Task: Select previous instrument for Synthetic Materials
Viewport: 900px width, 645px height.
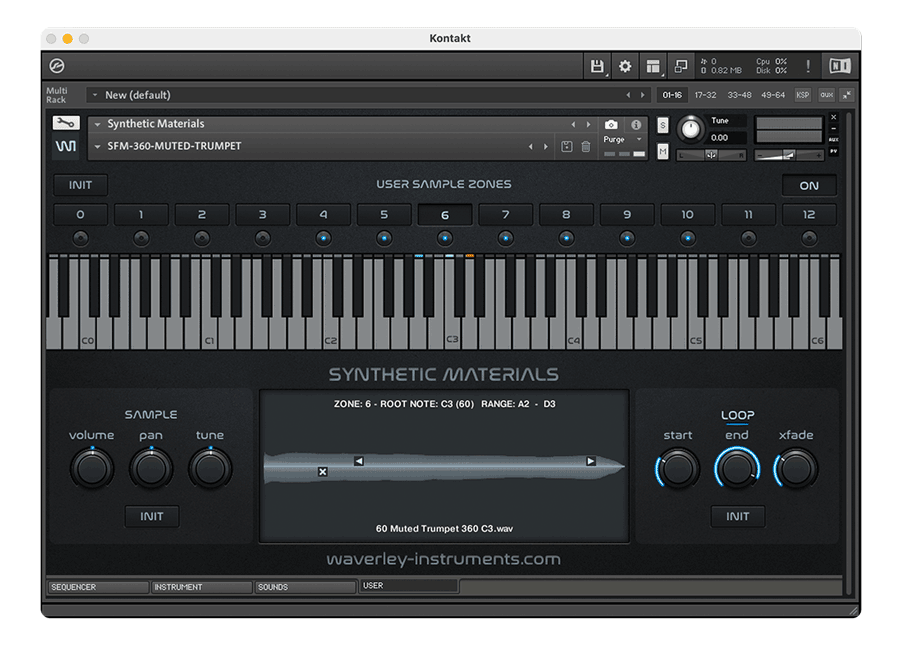Action: pos(573,125)
